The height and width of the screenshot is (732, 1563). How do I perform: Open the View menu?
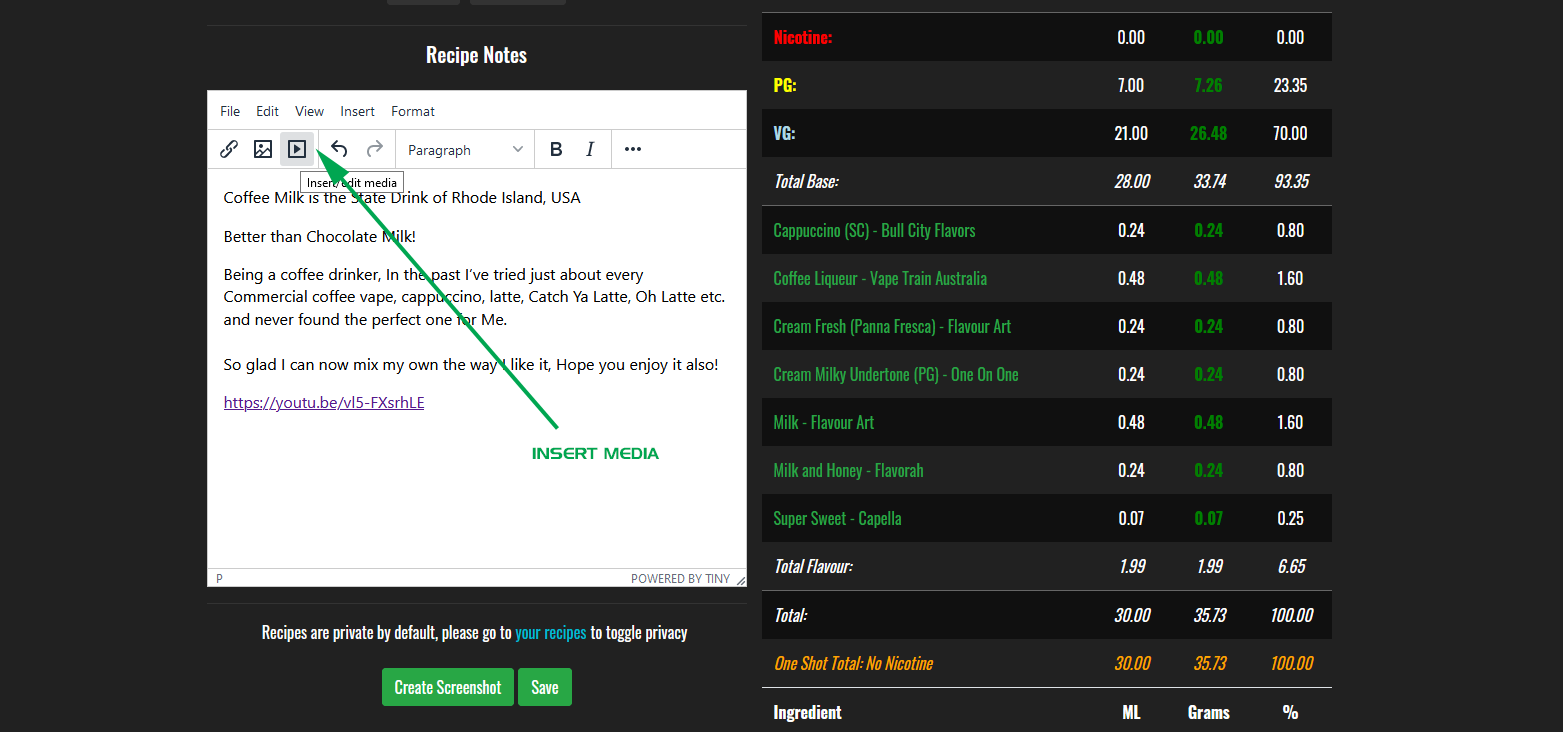[x=310, y=111]
